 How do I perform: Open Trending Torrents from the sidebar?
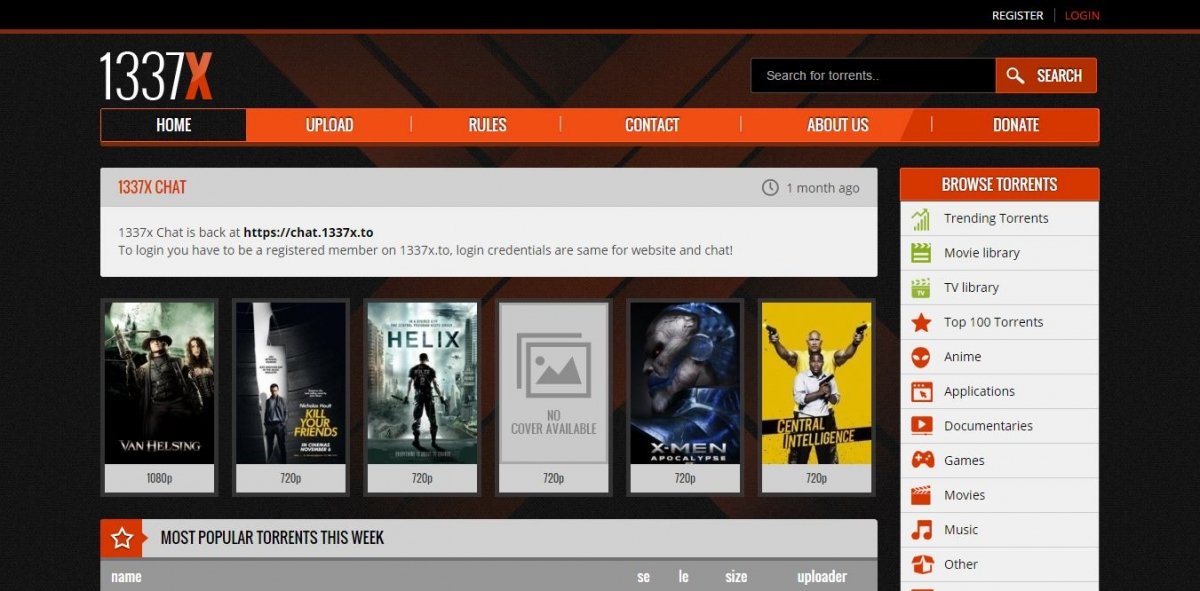click(x=996, y=219)
